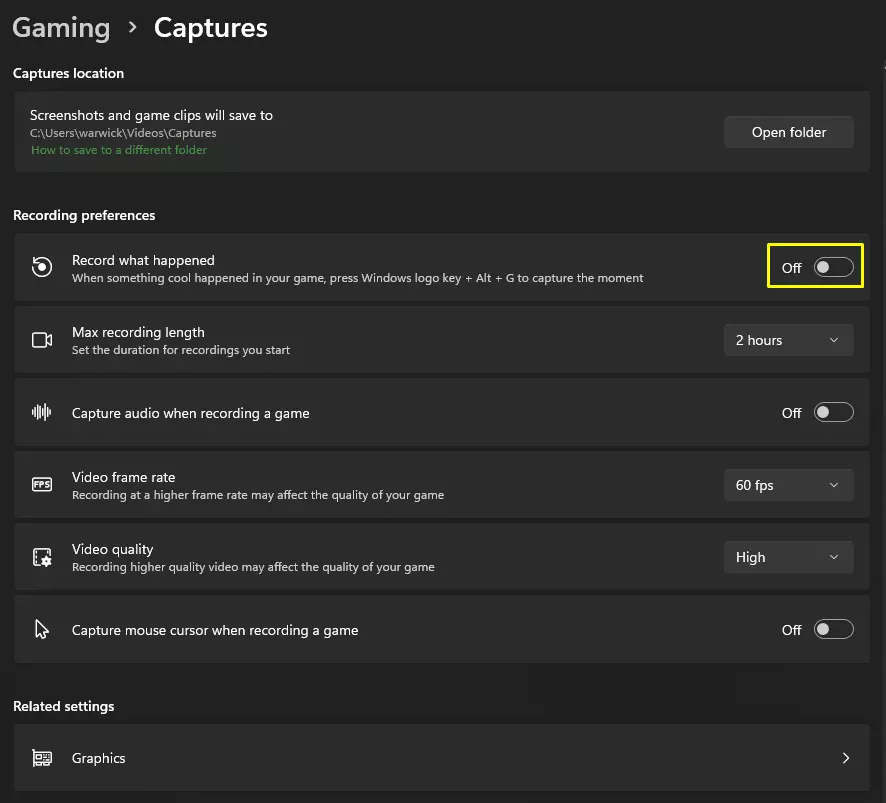The image size is (886, 803).
Task: Open the 60 fps frame rate dropdown
Action: (x=788, y=485)
